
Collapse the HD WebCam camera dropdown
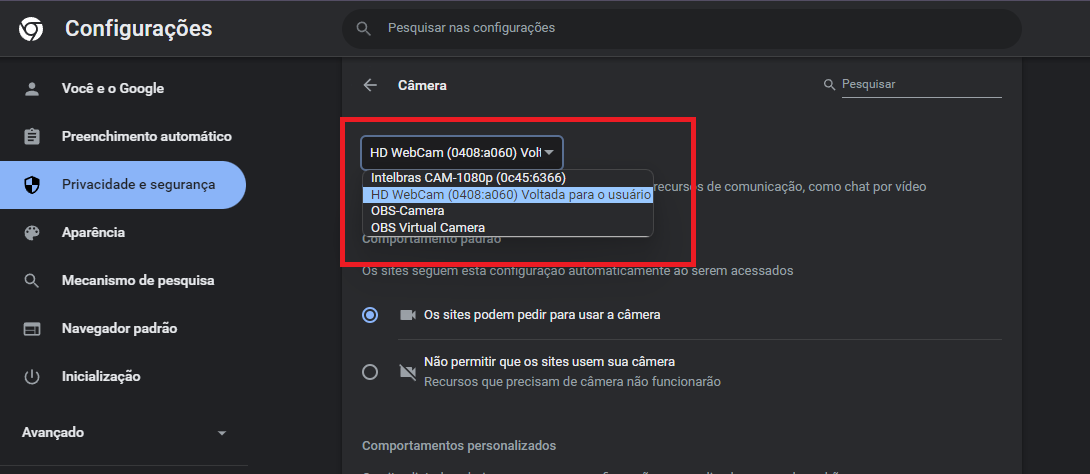[x=462, y=153]
